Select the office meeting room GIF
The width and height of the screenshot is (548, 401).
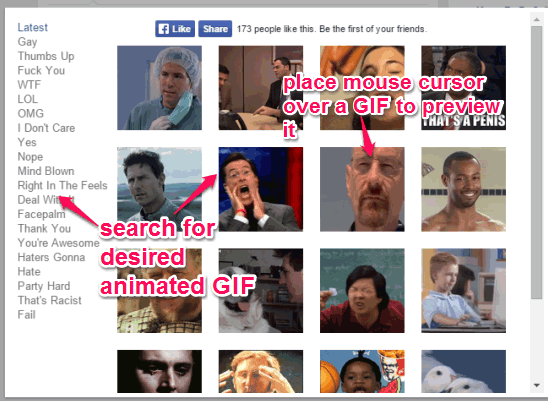tap(261, 88)
